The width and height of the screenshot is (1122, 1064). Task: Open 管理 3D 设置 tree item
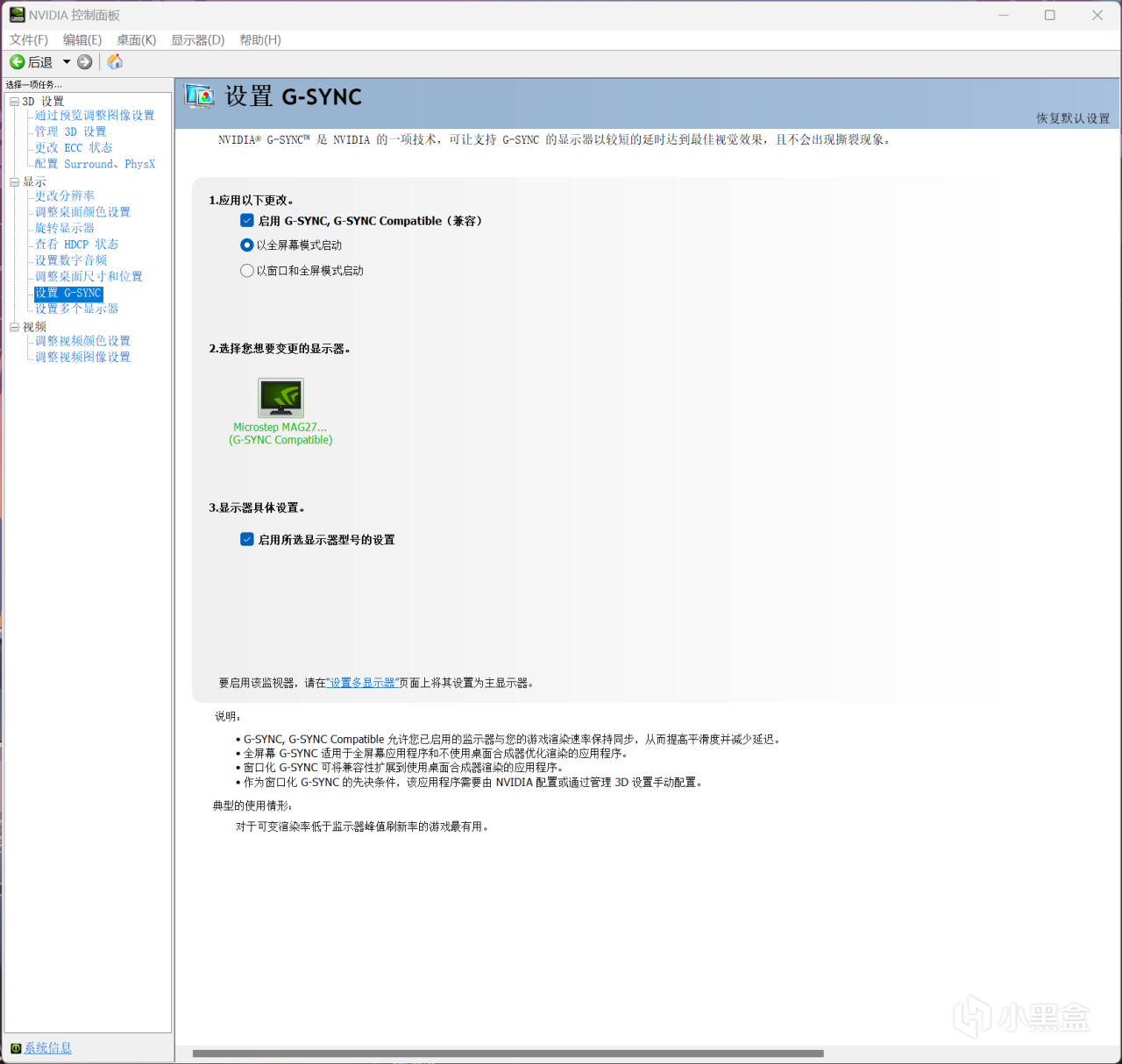click(71, 131)
